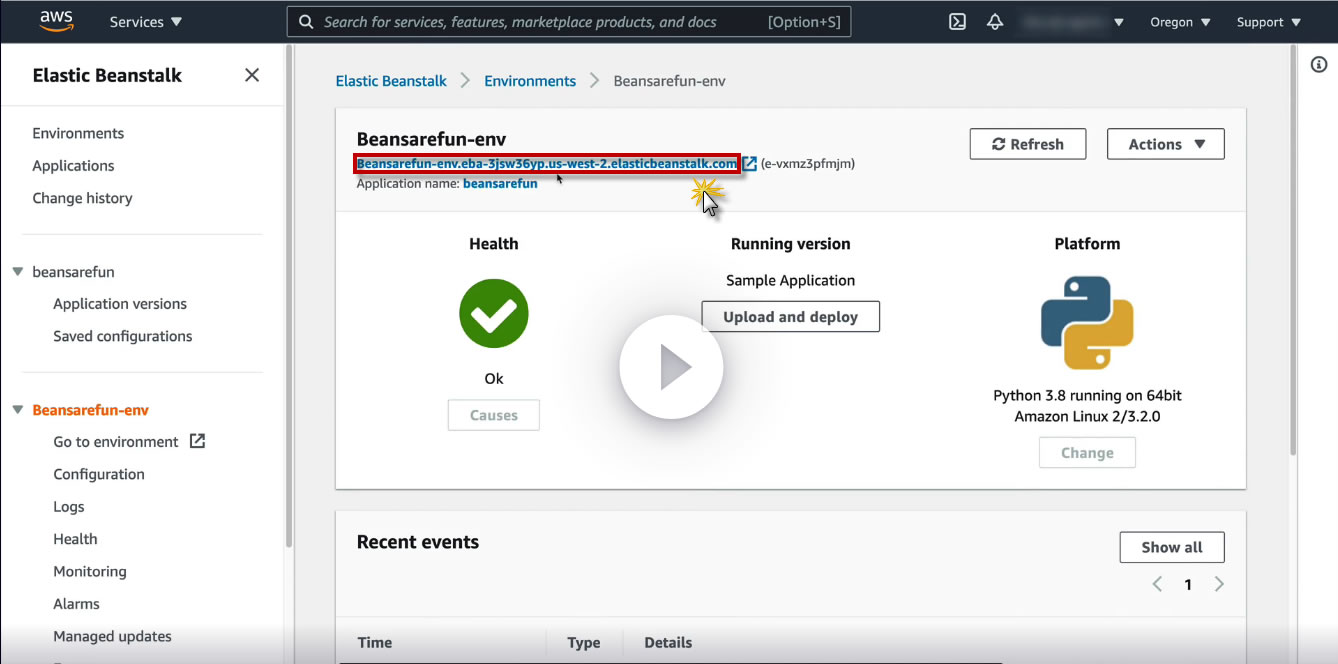This screenshot has width=1338, height=664.
Task: Open Configuration in the sidebar
Action: tap(99, 474)
